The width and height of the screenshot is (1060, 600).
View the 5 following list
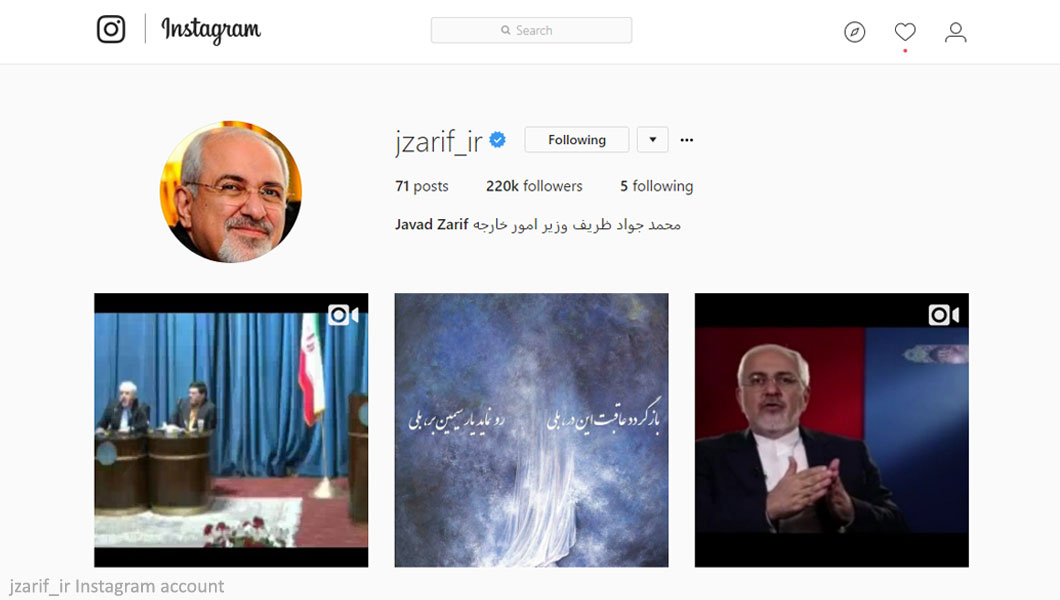[x=656, y=186]
